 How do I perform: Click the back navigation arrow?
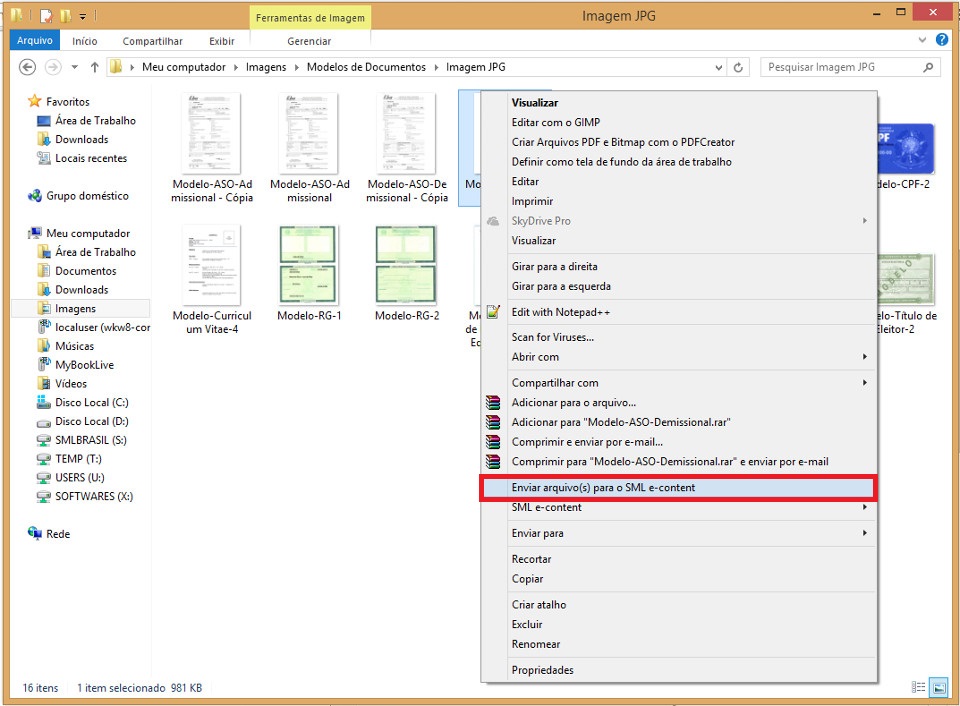[x=28, y=67]
